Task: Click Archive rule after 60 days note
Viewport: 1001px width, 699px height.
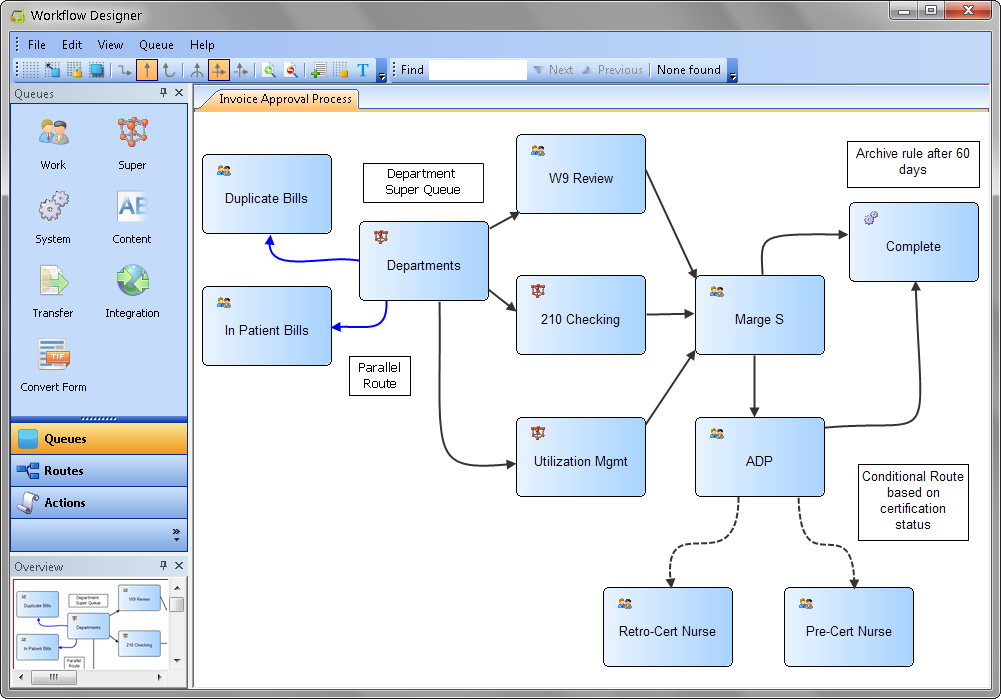Action: [x=913, y=164]
